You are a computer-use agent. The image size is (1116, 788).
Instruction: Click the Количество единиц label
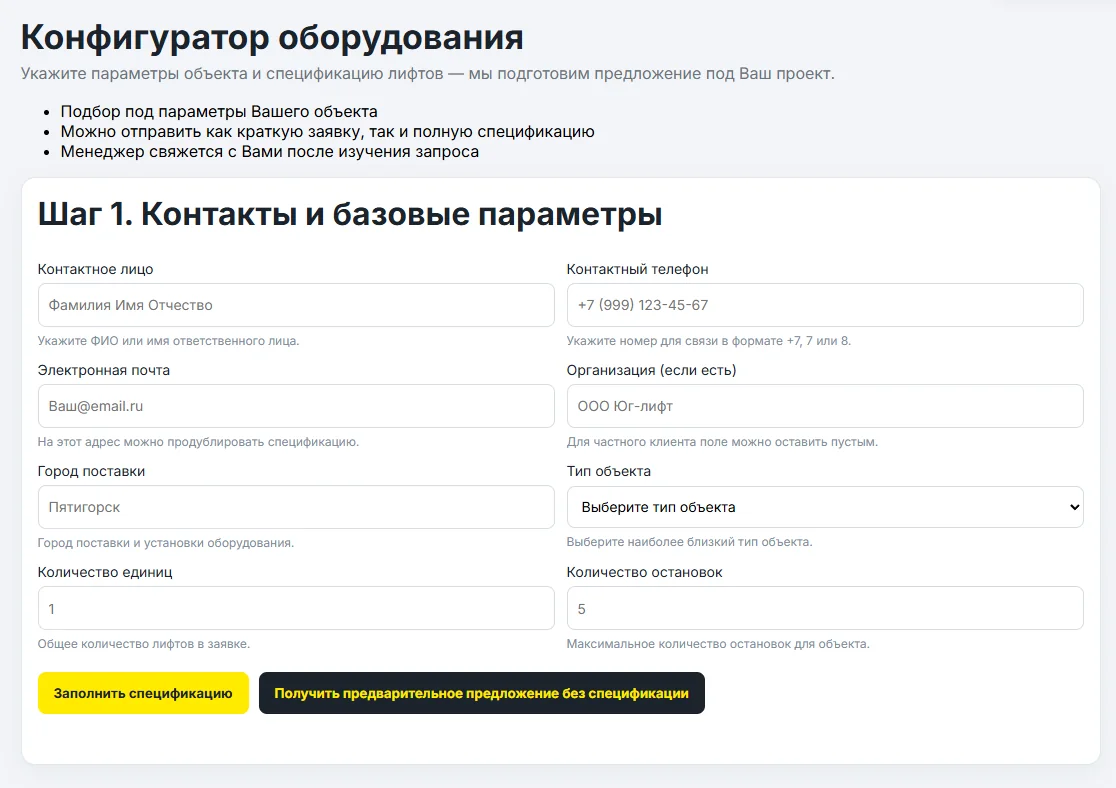[105, 572]
